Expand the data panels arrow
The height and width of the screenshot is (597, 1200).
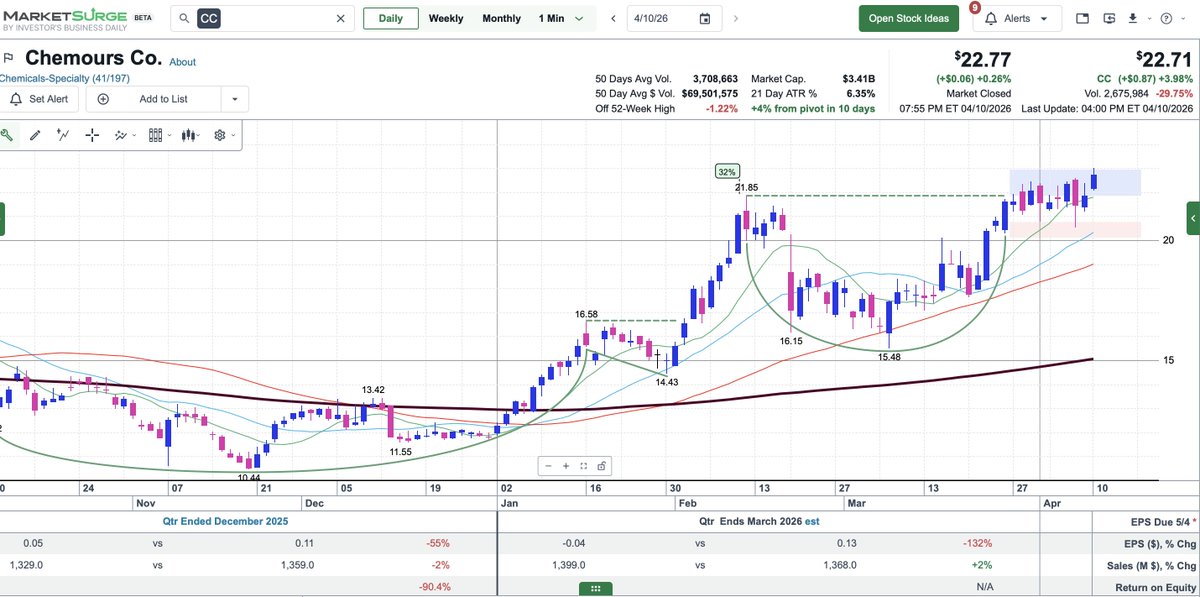169,136
